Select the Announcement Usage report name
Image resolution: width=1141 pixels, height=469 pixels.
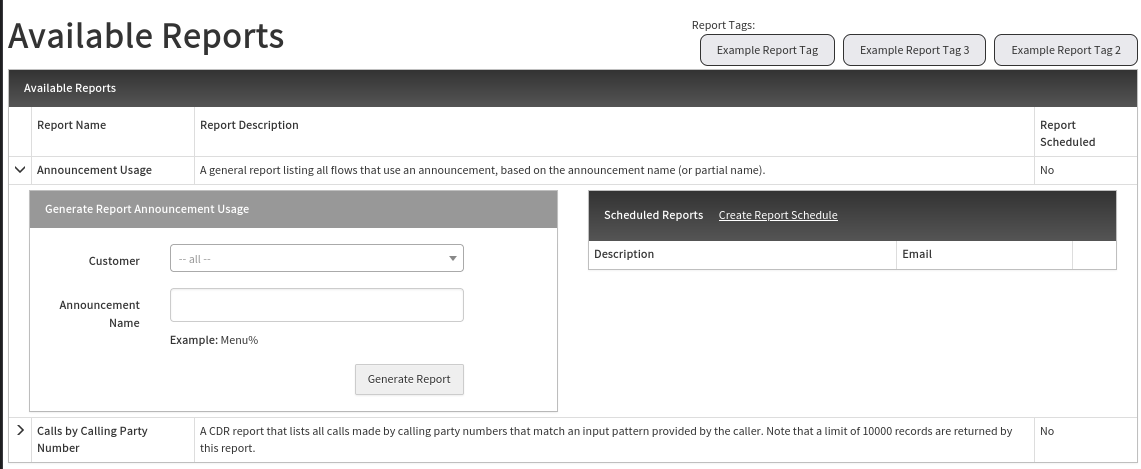[94, 170]
